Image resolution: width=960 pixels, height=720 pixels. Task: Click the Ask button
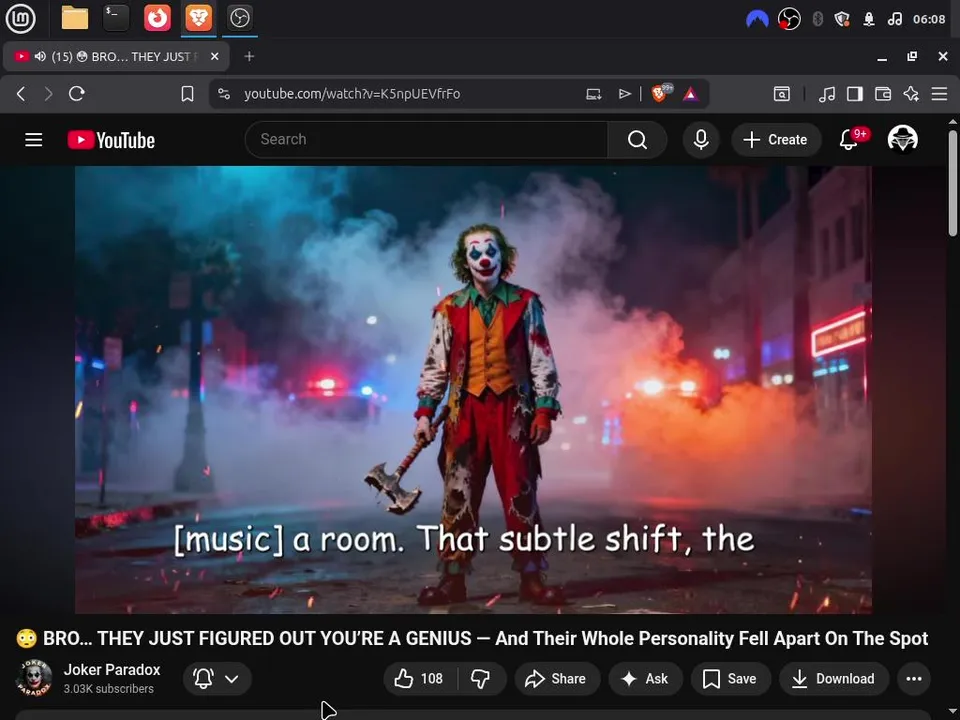pos(645,678)
